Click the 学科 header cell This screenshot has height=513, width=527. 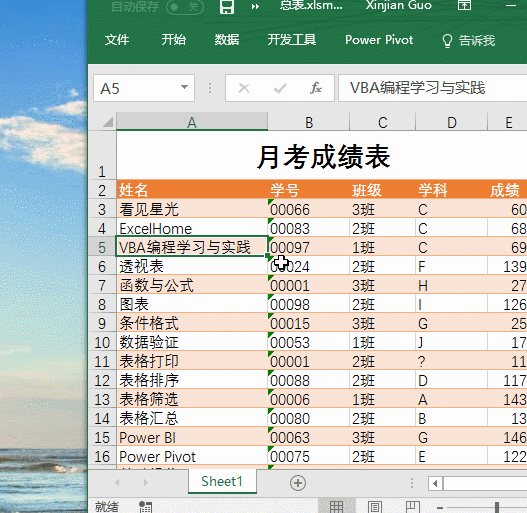(452, 190)
